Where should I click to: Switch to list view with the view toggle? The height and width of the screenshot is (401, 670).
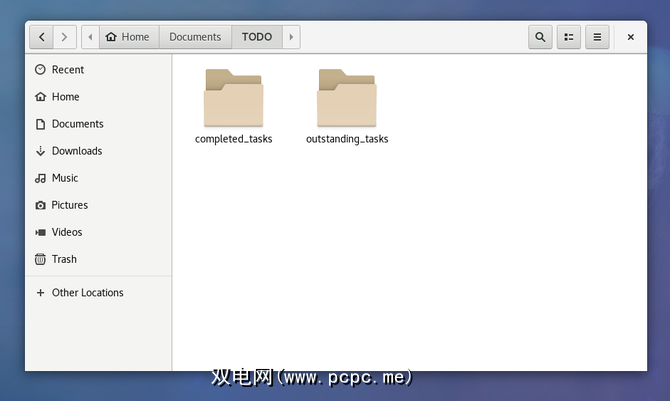pos(569,37)
